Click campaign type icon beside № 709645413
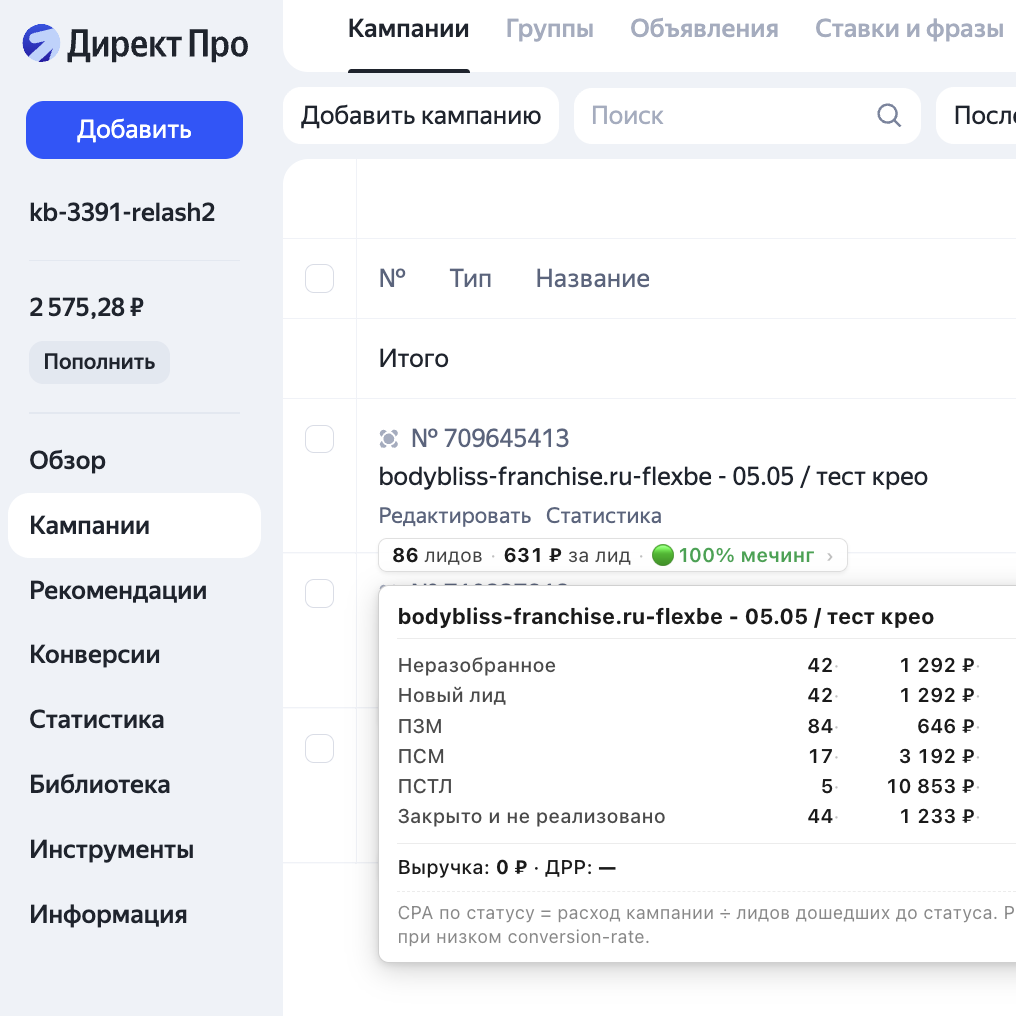The image size is (1016, 1016). tap(388, 439)
